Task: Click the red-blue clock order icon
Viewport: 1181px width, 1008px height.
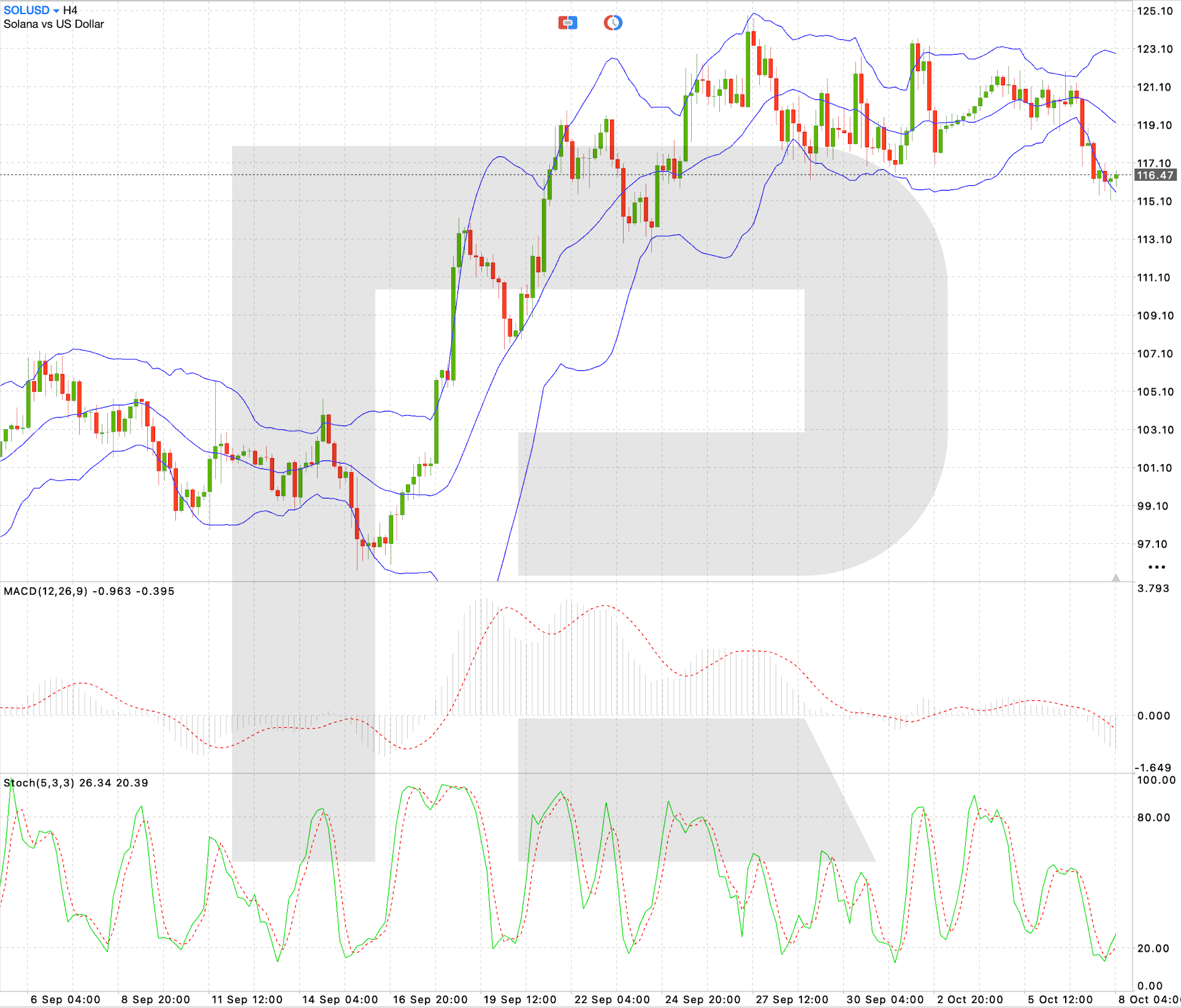Action: tap(613, 23)
